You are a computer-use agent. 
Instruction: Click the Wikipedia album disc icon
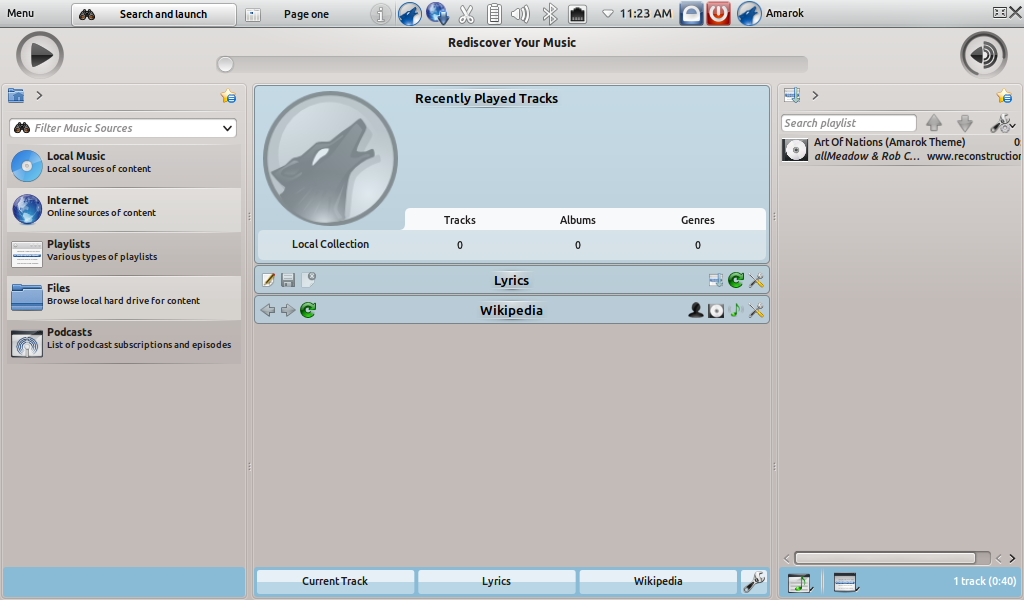point(716,311)
